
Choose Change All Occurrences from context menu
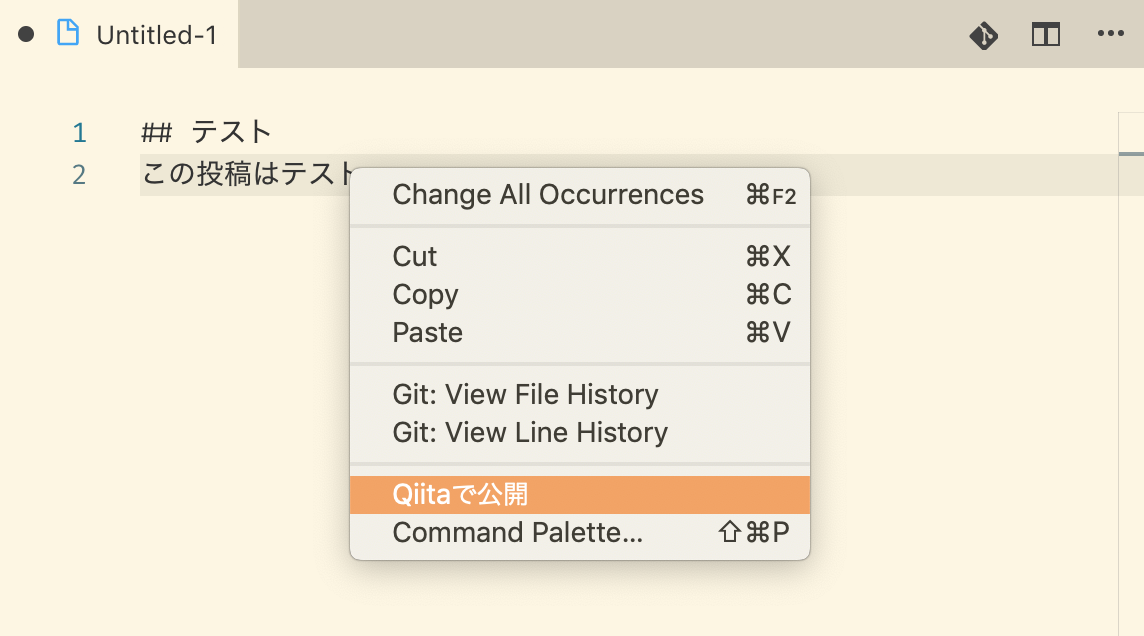548,195
